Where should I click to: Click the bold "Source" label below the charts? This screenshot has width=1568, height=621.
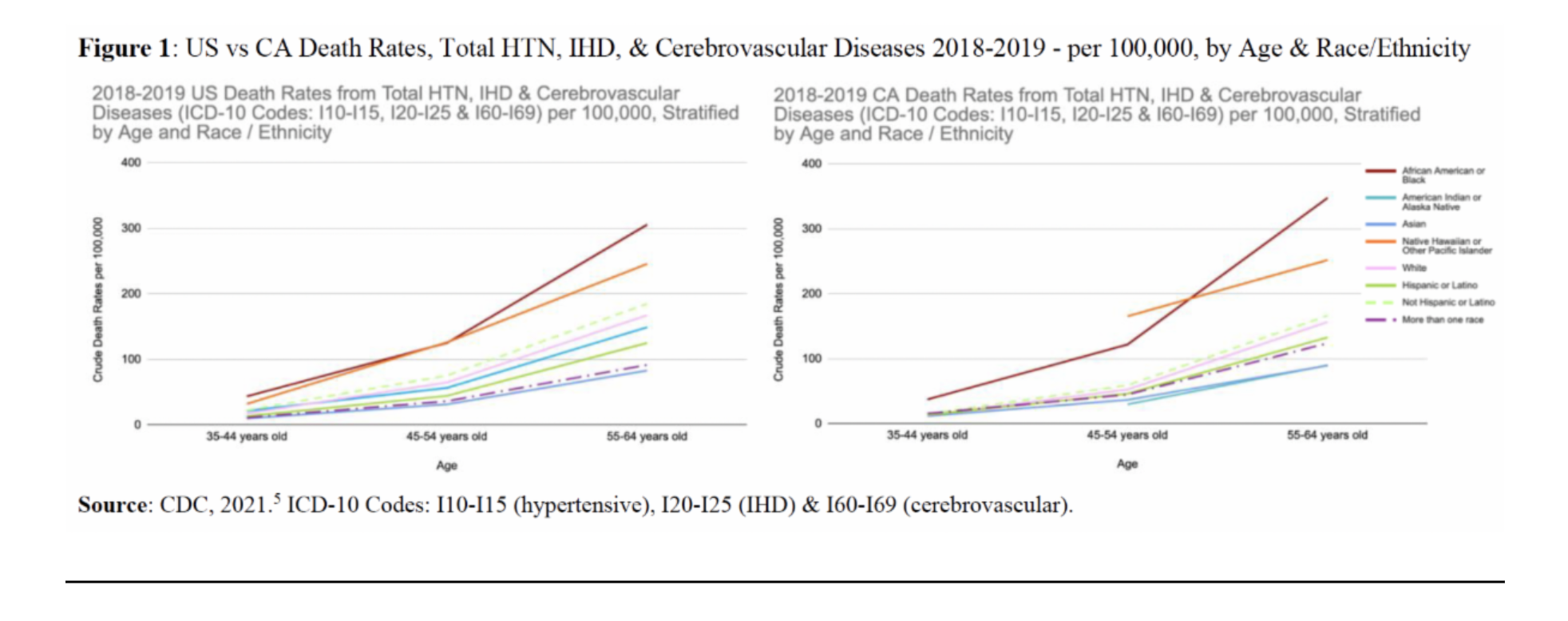[x=113, y=505]
